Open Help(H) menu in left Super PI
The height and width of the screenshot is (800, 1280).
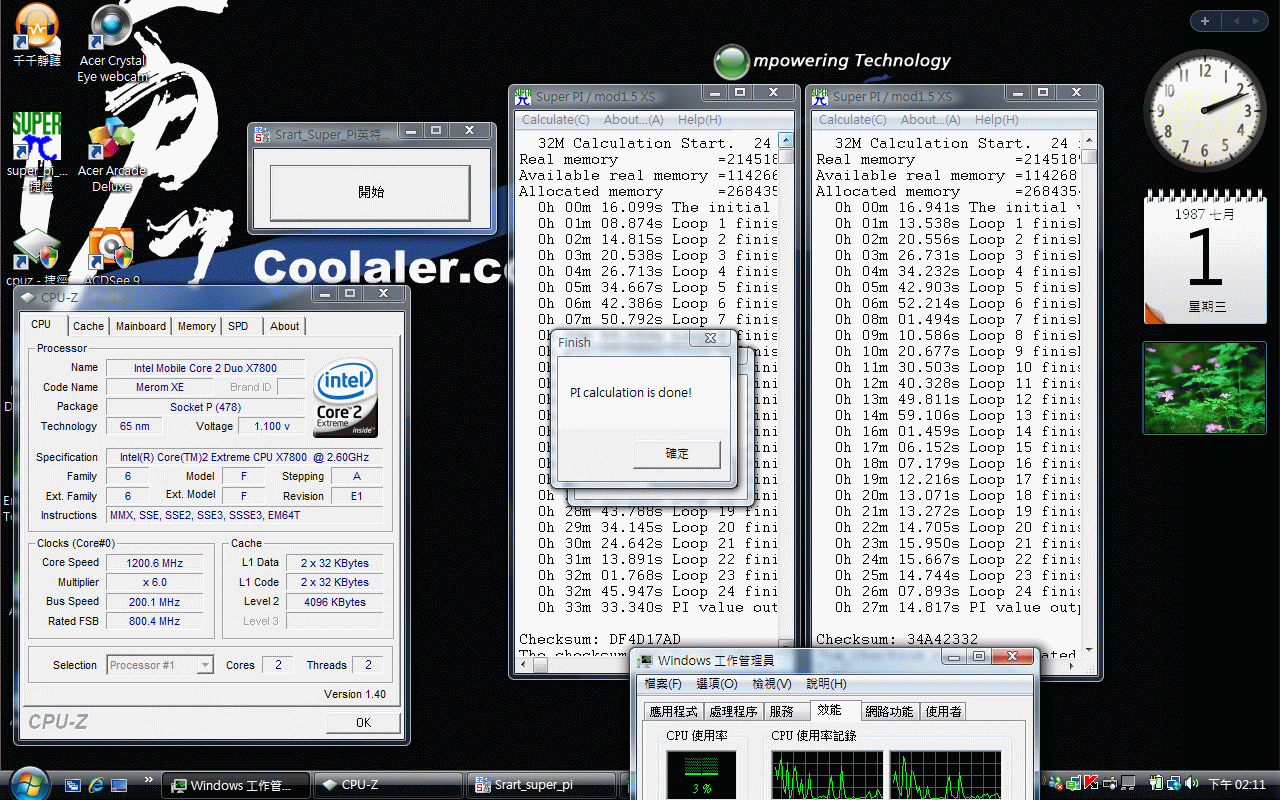pyautogui.click(x=699, y=120)
